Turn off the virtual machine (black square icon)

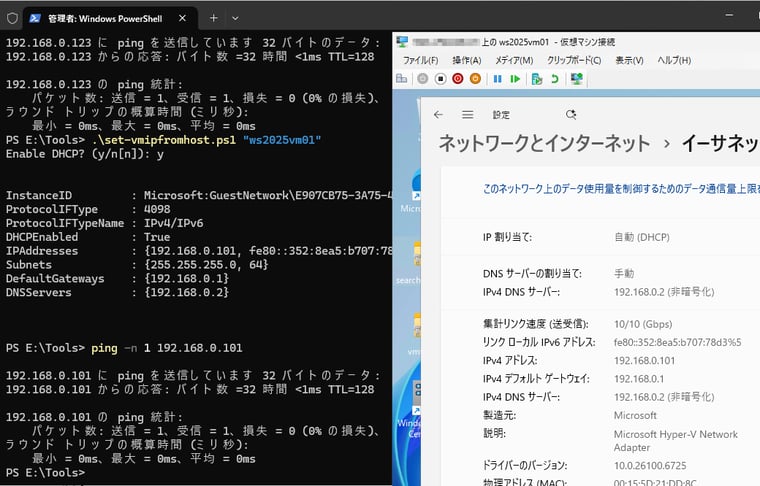click(x=440, y=78)
